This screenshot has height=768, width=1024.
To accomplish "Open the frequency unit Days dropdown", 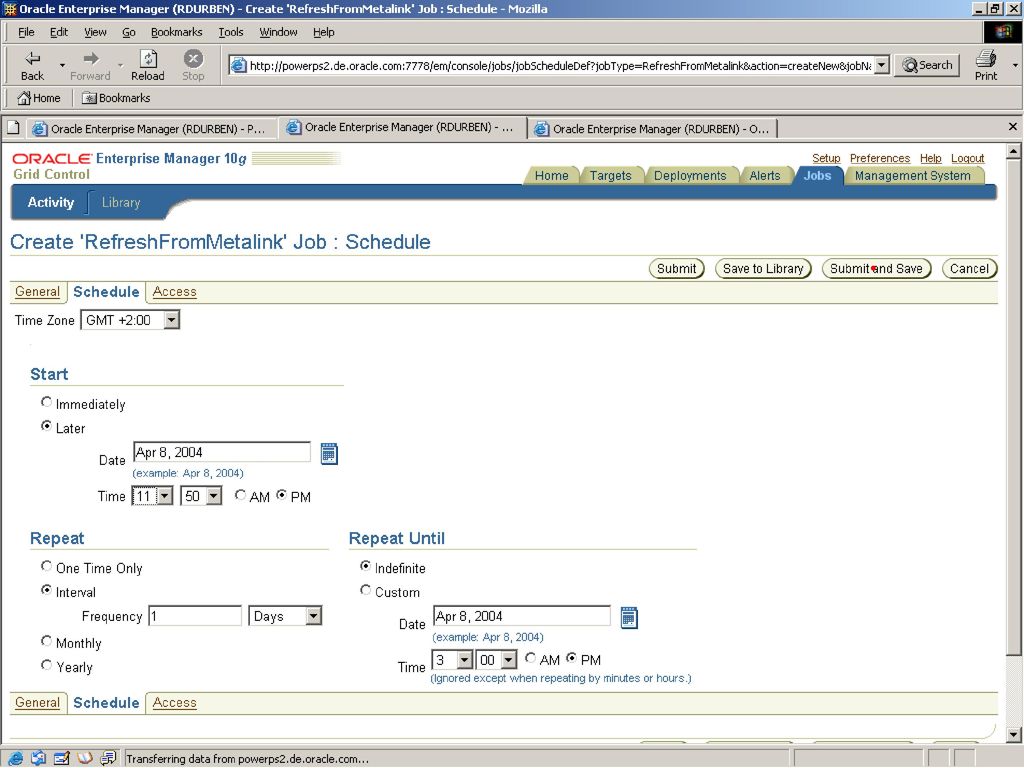I will point(285,616).
